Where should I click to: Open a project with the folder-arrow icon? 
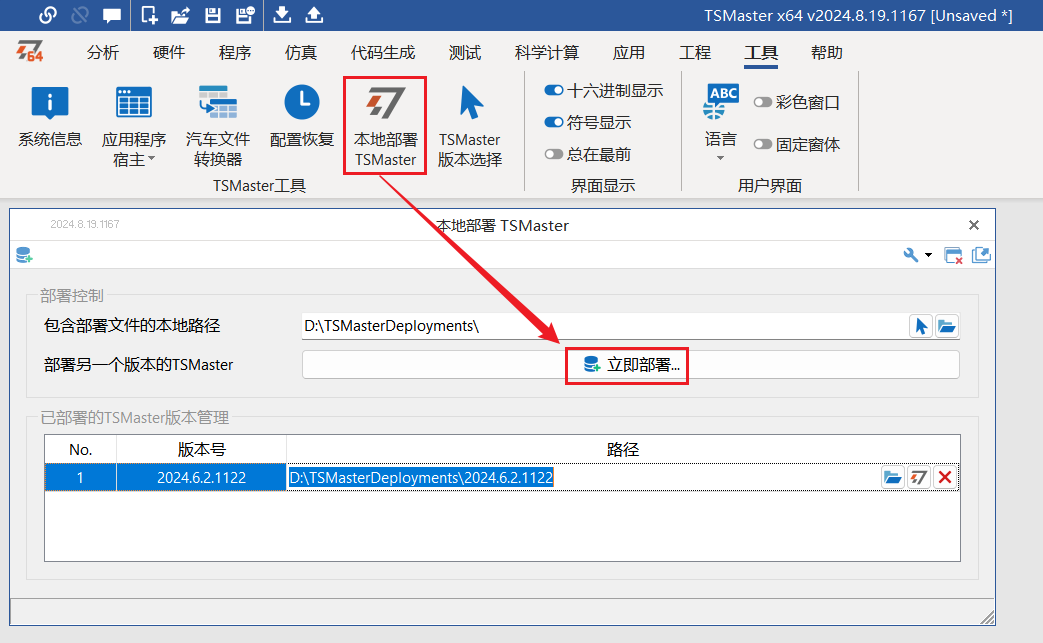click(x=180, y=15)
